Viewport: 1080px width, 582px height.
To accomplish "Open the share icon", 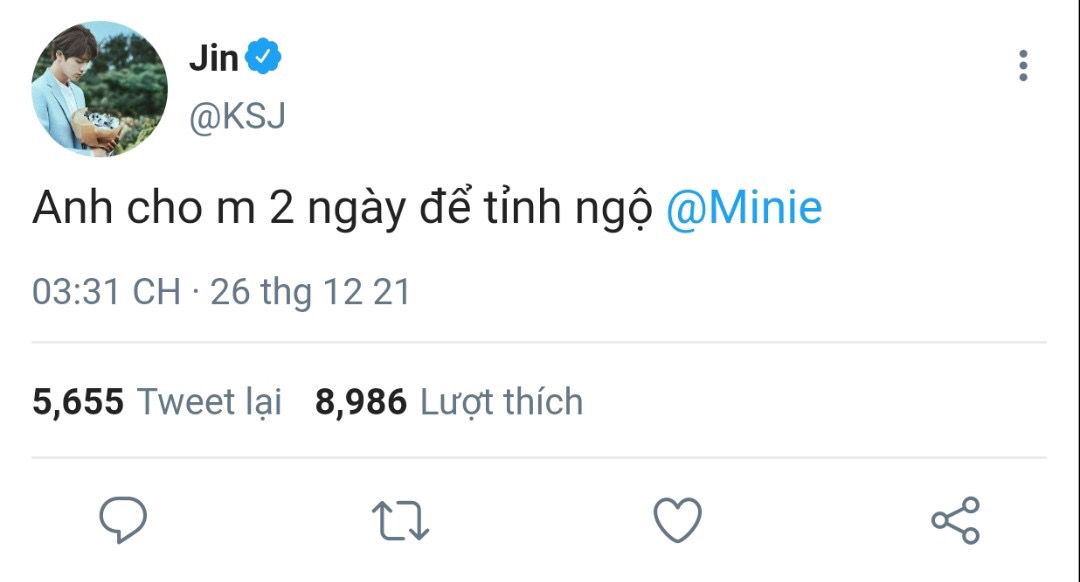I will tap(955, 520).
